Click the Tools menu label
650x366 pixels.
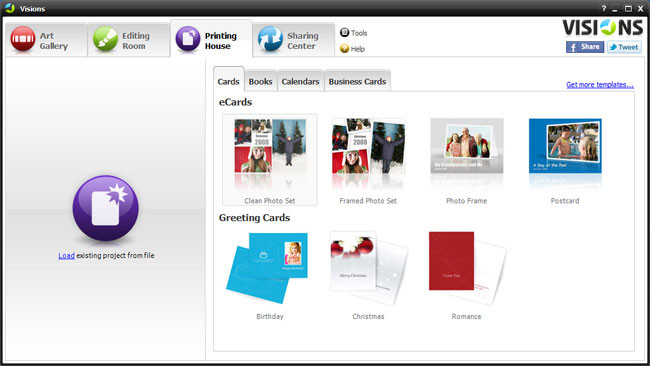pos(359,33)
